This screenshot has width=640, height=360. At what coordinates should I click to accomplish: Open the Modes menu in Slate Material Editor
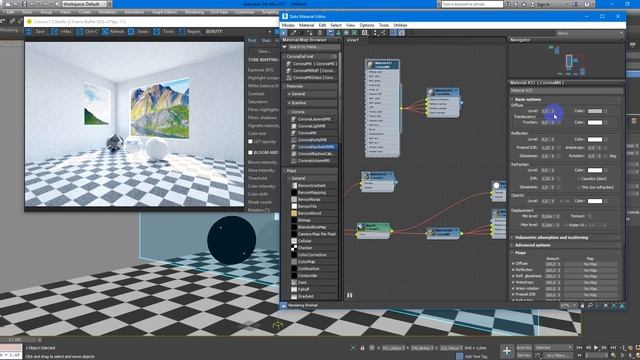tap(288, 25)
